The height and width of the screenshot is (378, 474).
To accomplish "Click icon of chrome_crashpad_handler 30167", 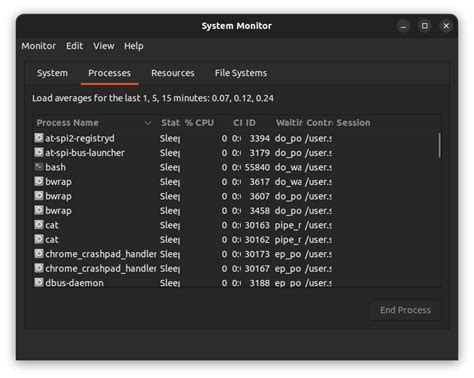I will (39, 268).
